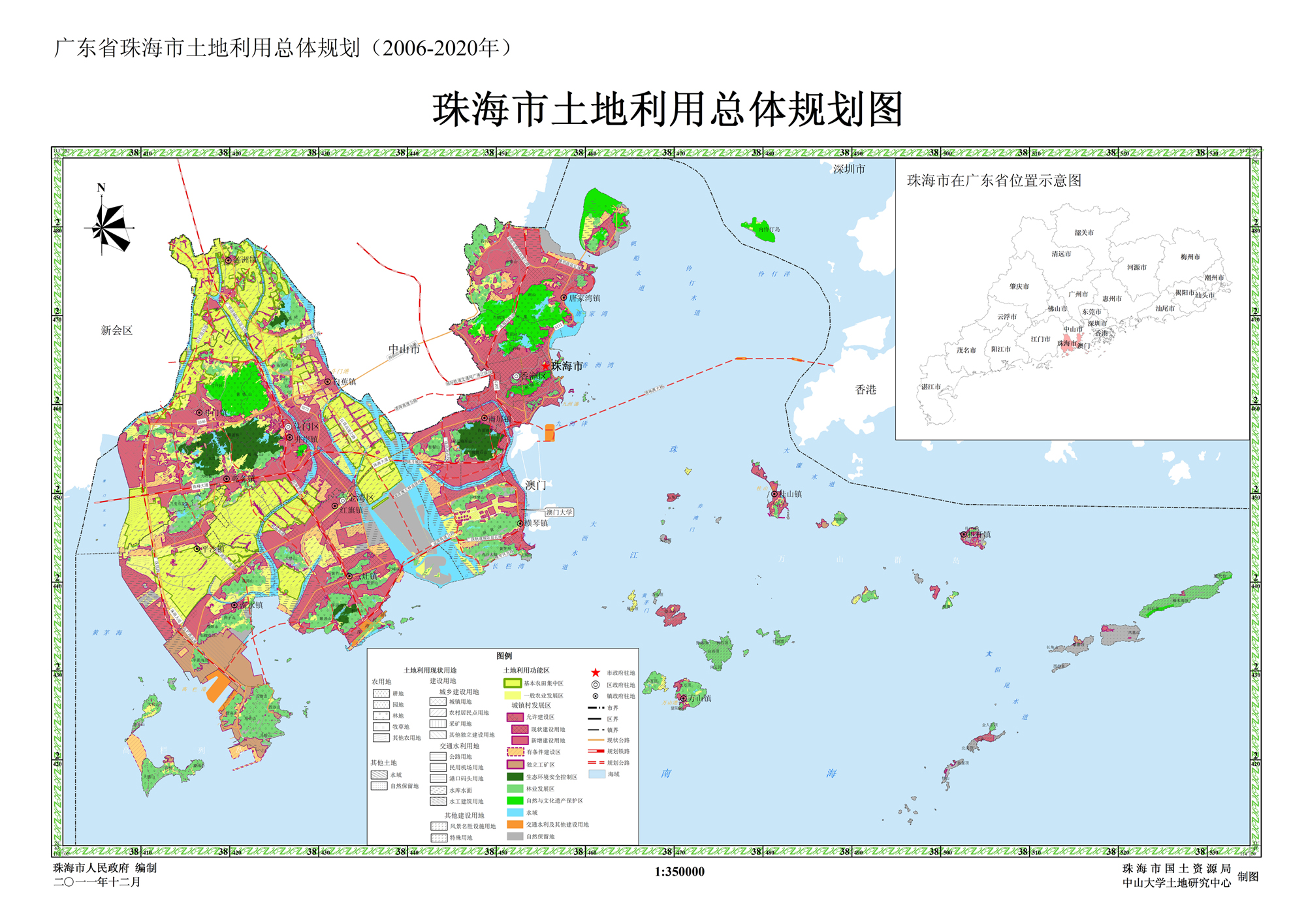Pick the 新增建设用地 pink swatch
1306x924 pixels.
[520, 741]
